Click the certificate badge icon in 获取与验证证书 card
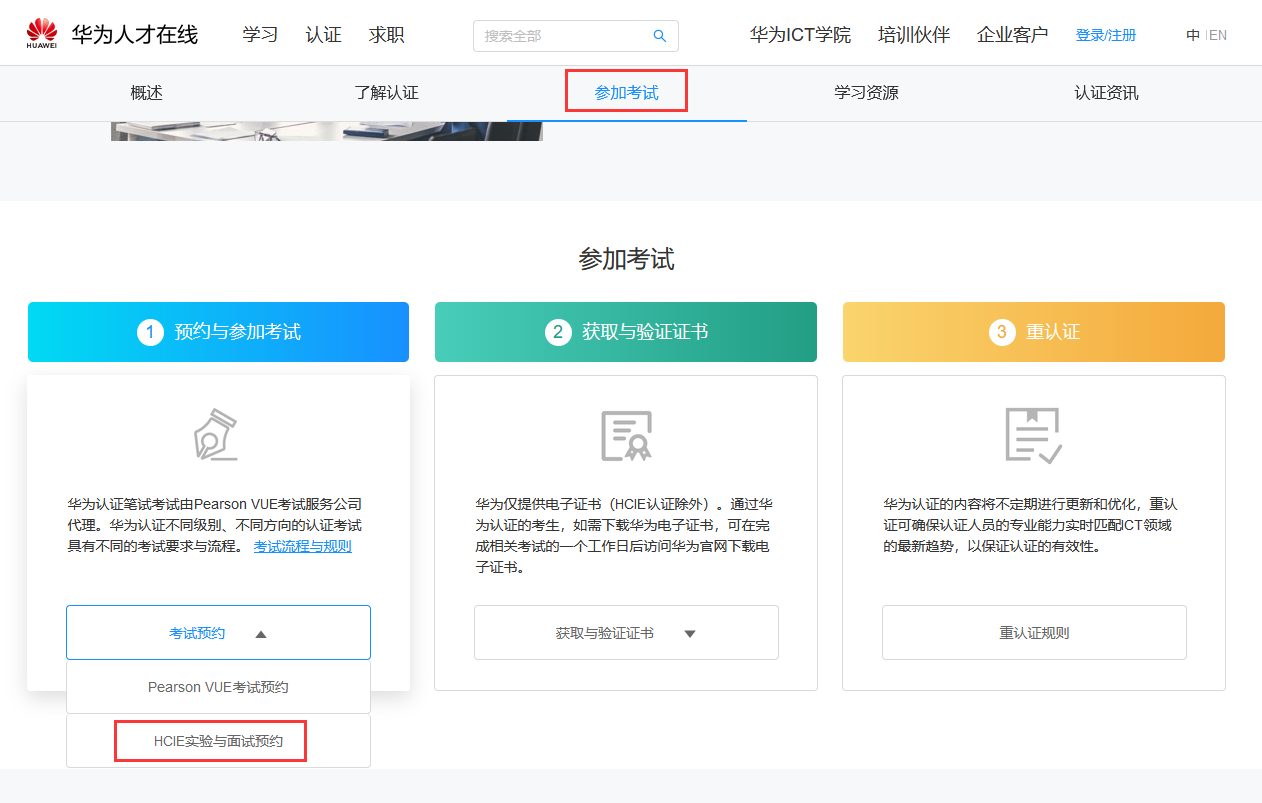1262x803 pixels. [626, 434]
